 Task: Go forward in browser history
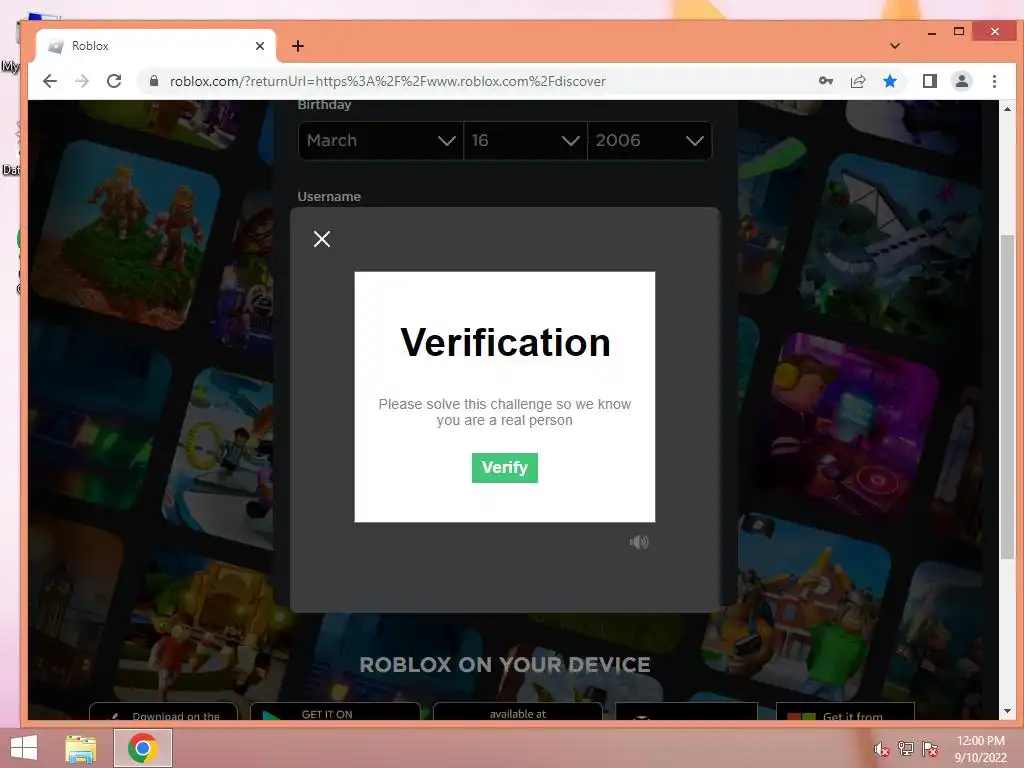82,81
